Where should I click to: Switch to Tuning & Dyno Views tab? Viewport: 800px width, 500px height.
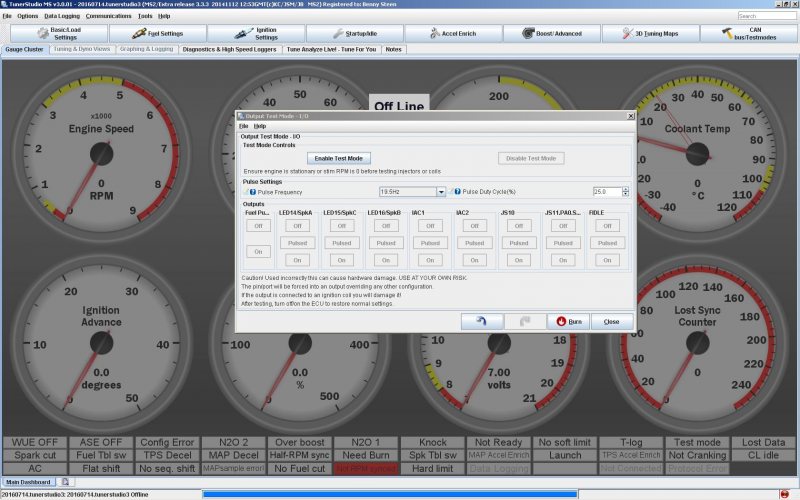(x=82, y=49)
